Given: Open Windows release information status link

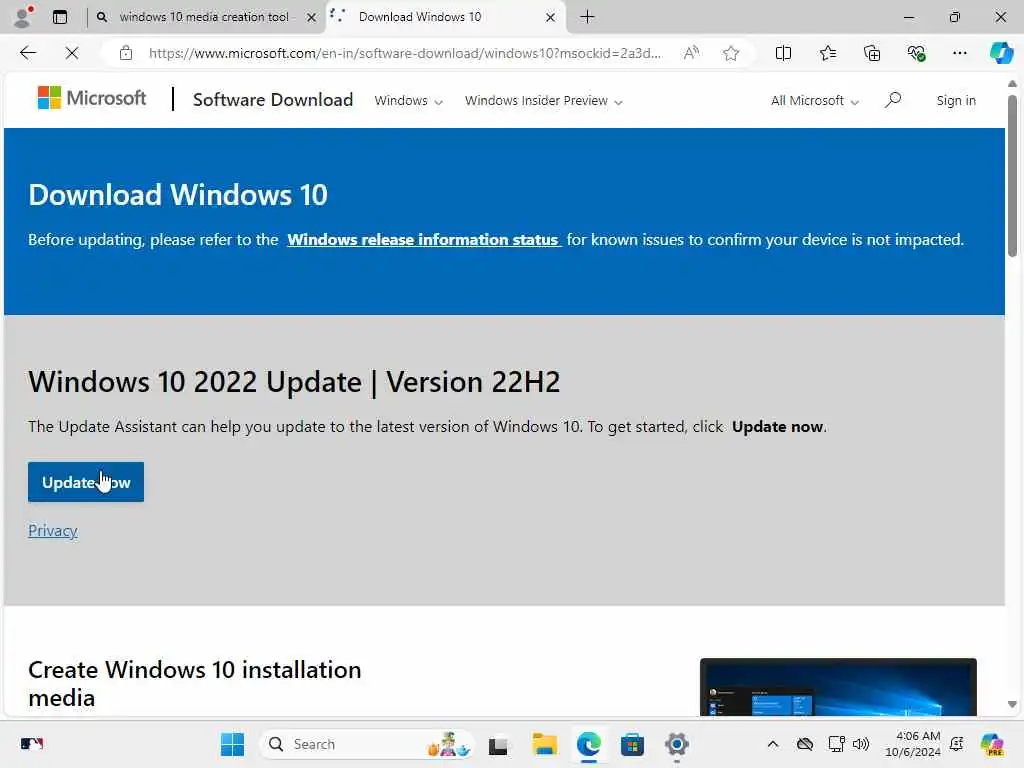Looking at the screenshot, I should [423, 240].
